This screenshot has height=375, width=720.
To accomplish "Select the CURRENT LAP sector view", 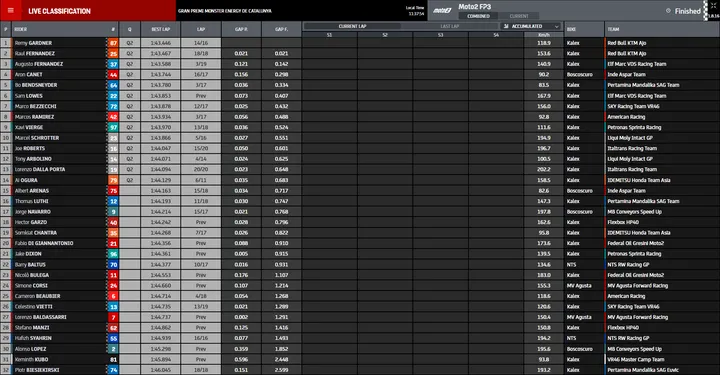I will 352,27.
